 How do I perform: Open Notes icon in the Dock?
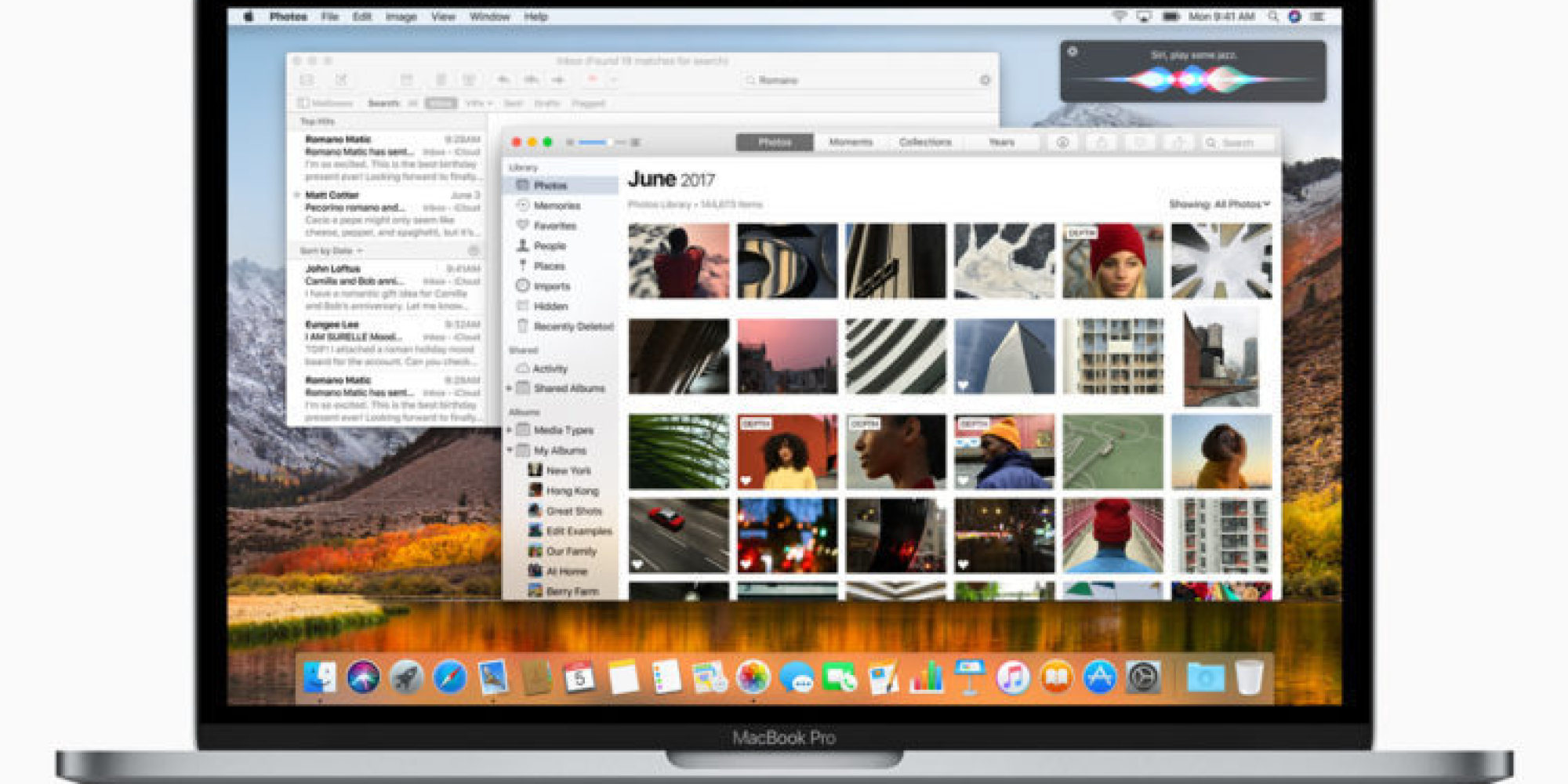[623, 678]
